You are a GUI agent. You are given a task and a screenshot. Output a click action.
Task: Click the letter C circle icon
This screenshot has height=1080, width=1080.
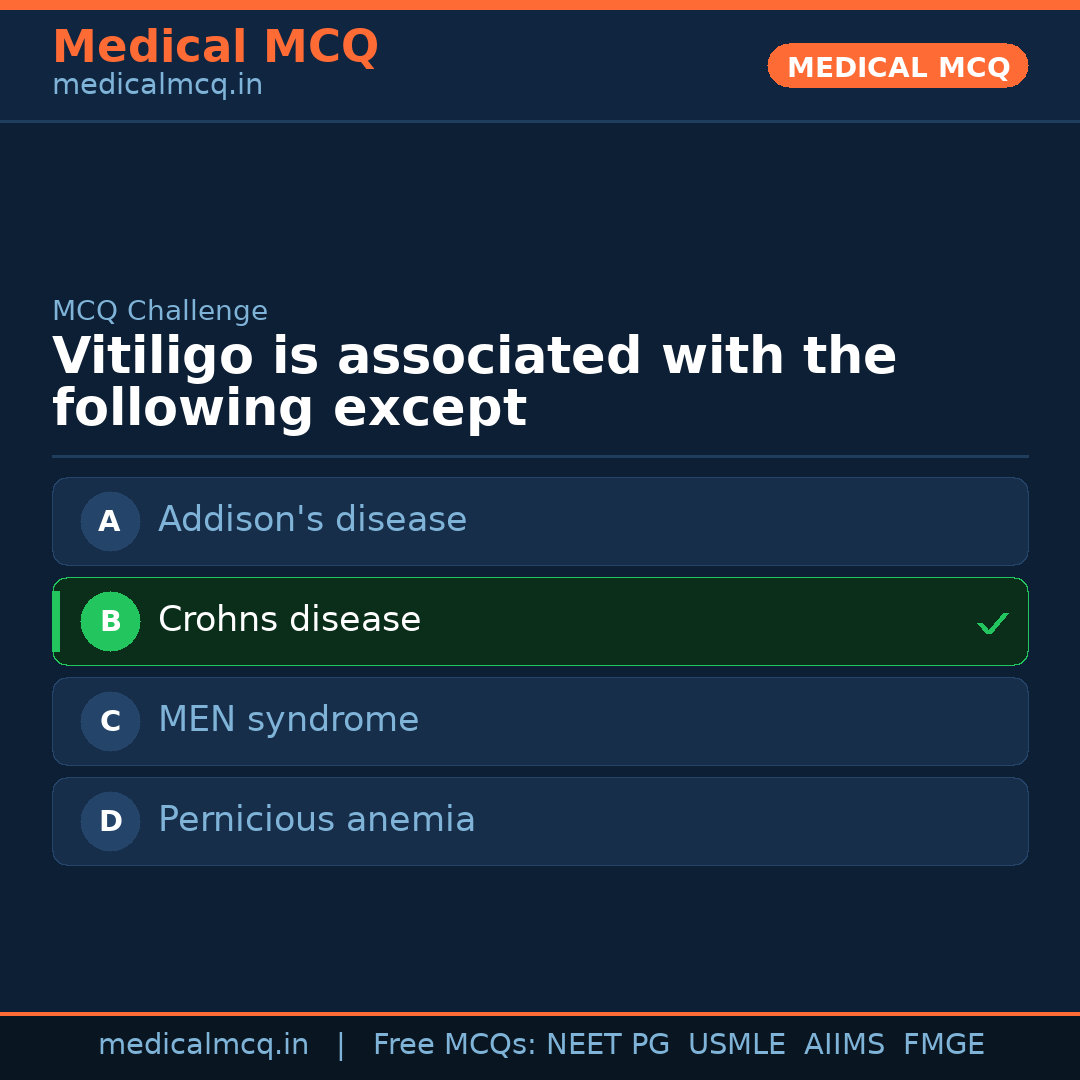pos(110,721)
